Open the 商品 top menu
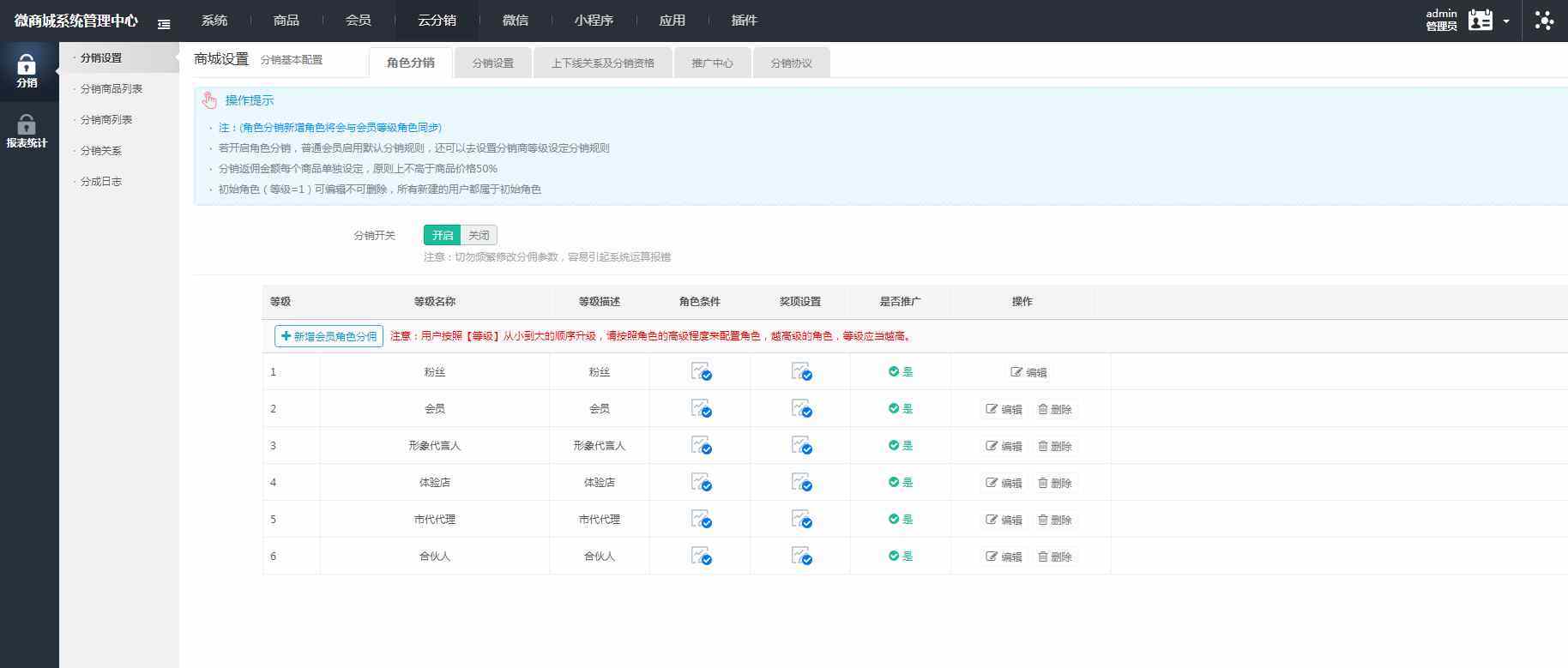Viewport: 1568px width, 668px height. [x=286, y=20]
